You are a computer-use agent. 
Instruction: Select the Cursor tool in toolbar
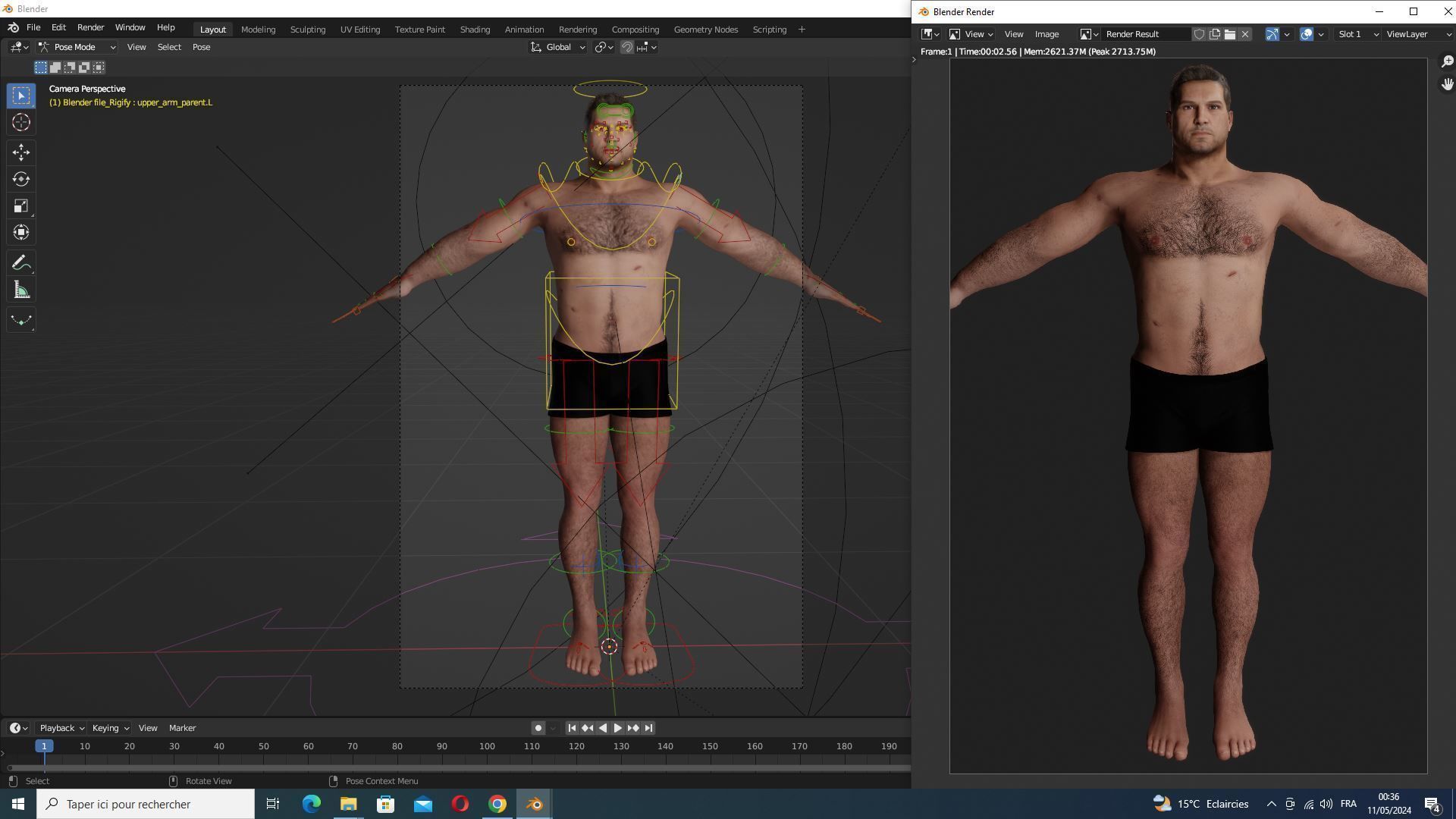point(20,122)
